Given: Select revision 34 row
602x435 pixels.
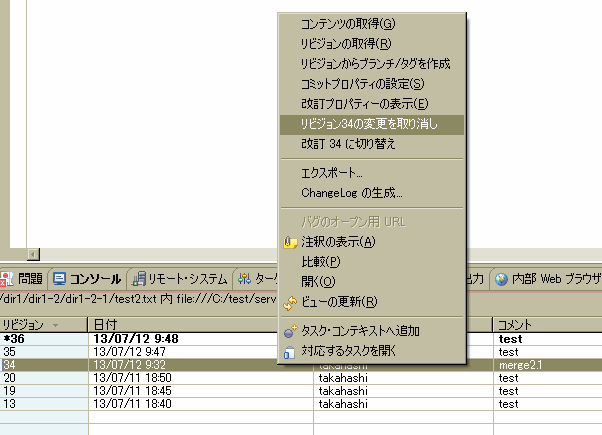Looking at the screenshot, I should coord(301,365).
